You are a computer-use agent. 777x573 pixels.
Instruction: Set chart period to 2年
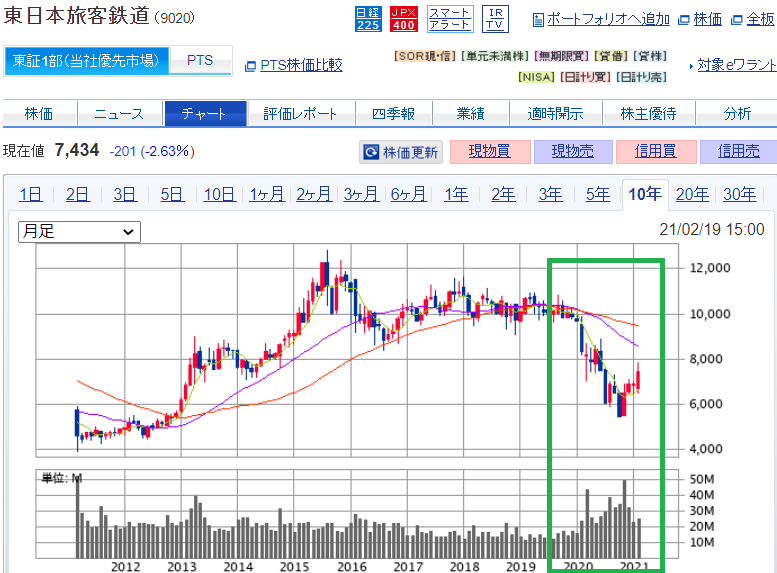point(503,194)
